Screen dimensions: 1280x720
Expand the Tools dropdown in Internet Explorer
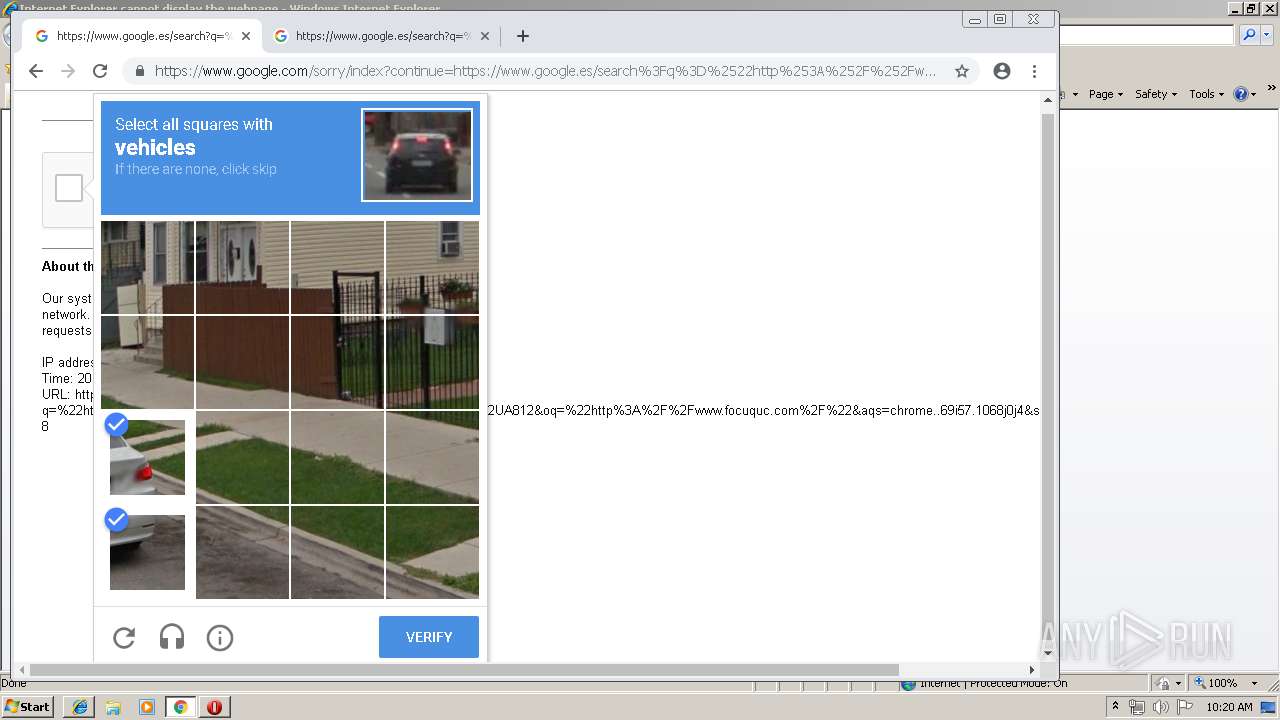click(x=1206, y=94)
